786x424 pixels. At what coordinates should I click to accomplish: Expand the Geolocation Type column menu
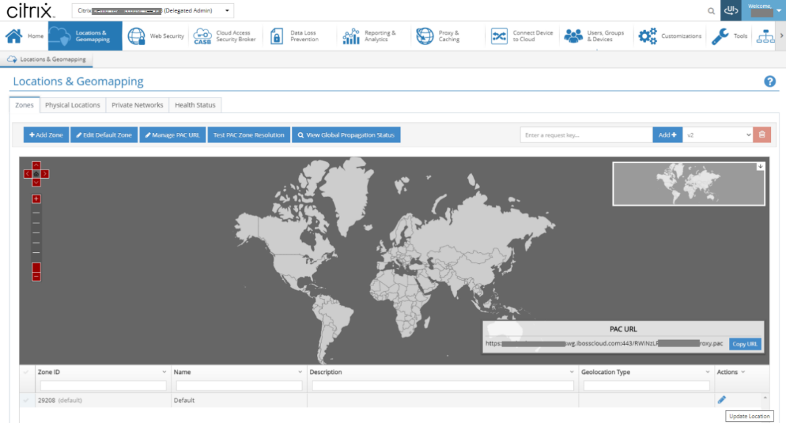[x=707, y=372]
